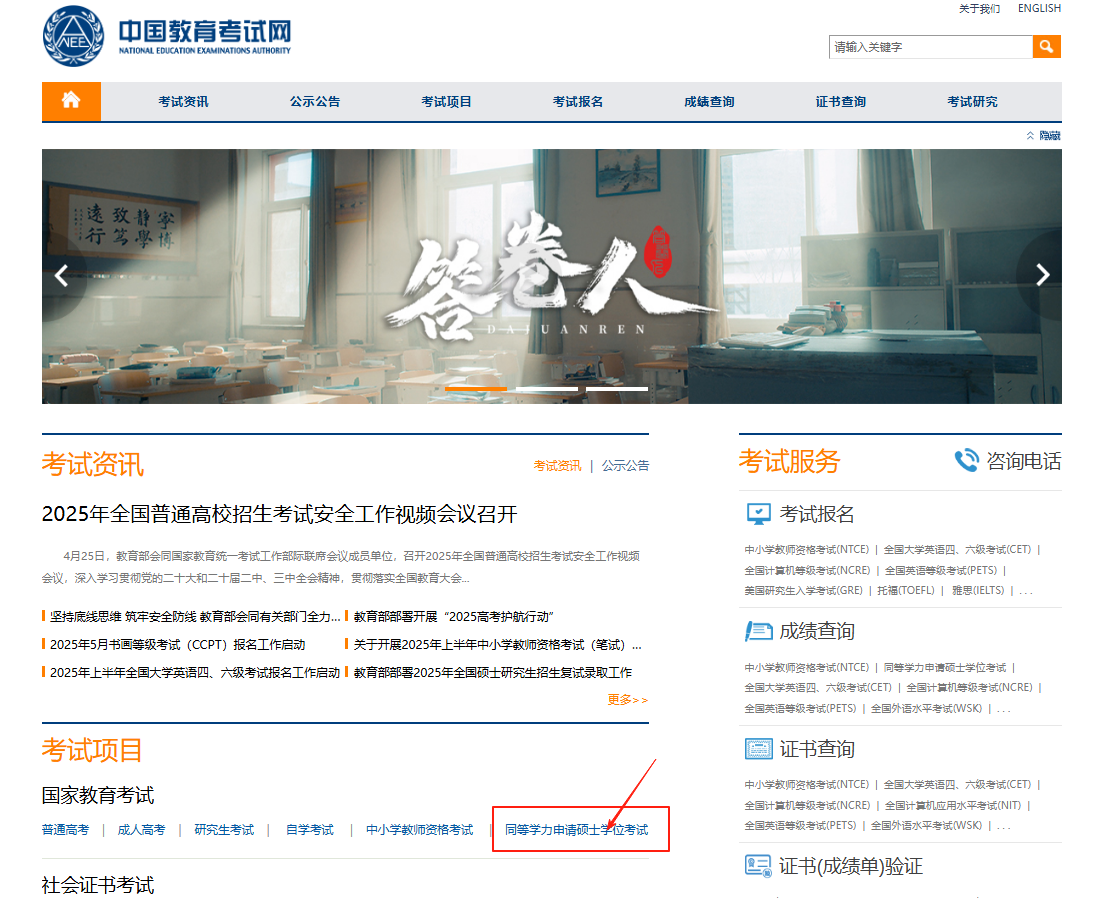This screenshot has height=898, width=1094.
Task: Click the 成绩查询 document icon
Action: pyautogui.click(x=758, y=631)
